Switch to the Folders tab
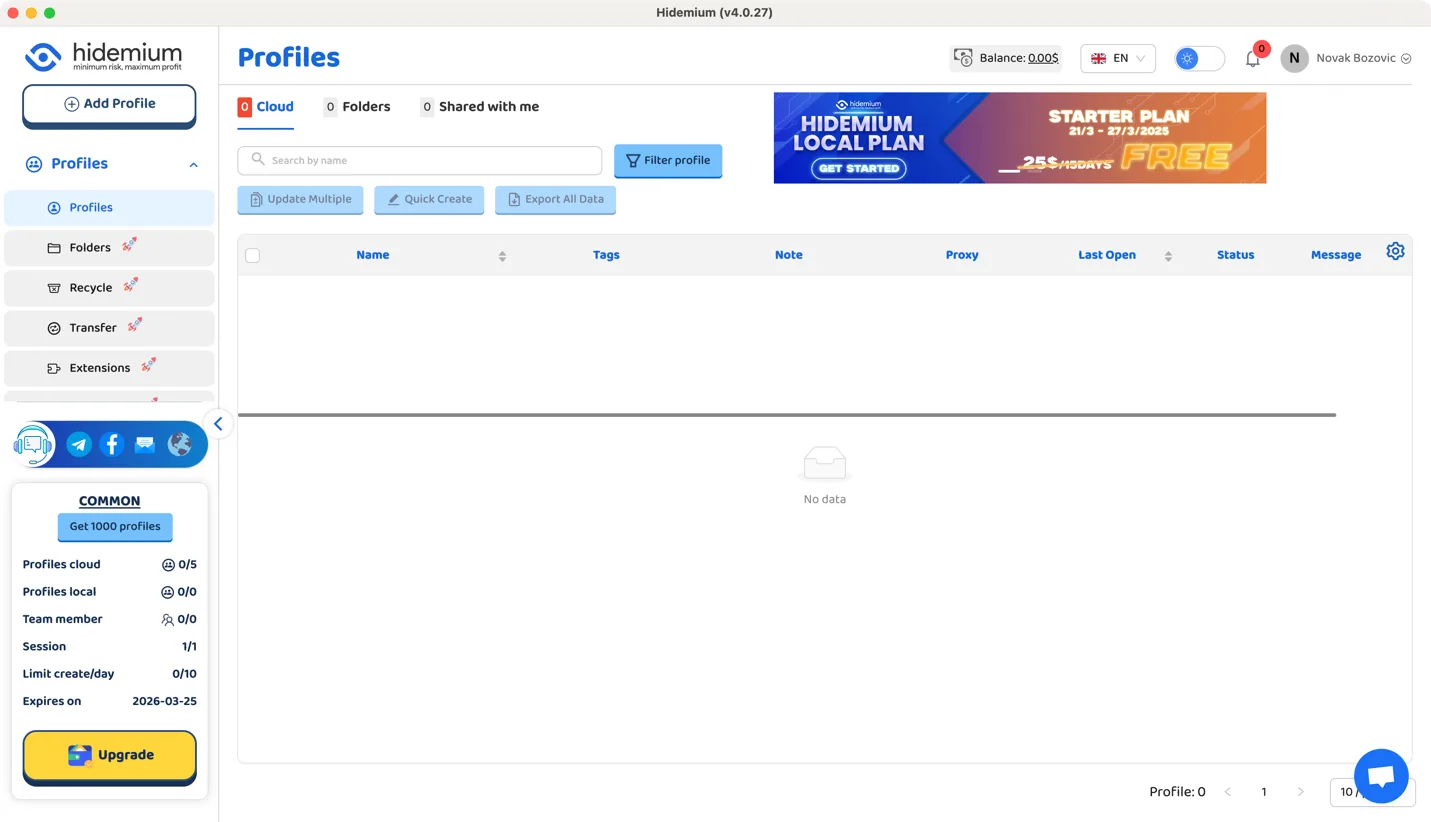The height and width of the screenshot is (822, 1431). [x=357, y=107]
